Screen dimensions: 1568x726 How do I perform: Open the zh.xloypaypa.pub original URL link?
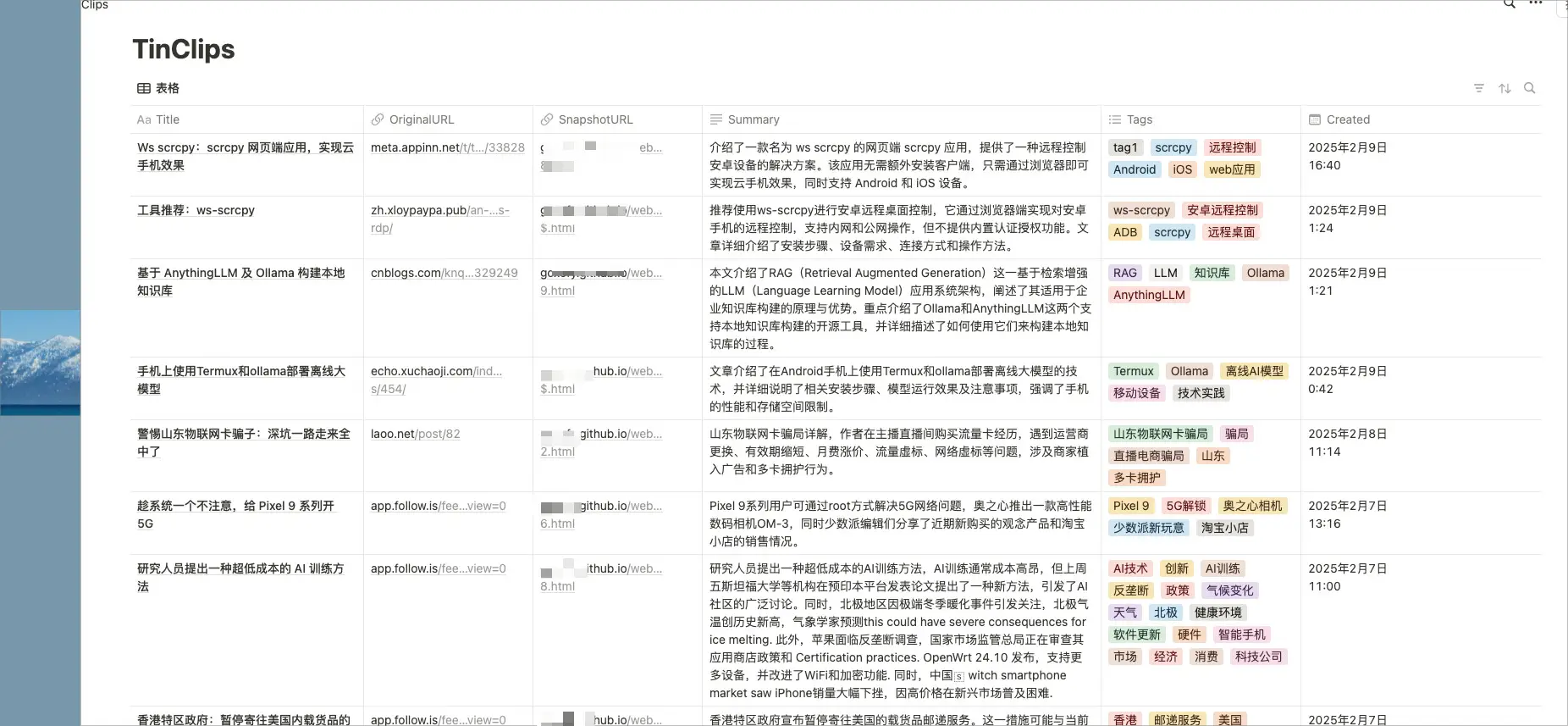[440, 219]
